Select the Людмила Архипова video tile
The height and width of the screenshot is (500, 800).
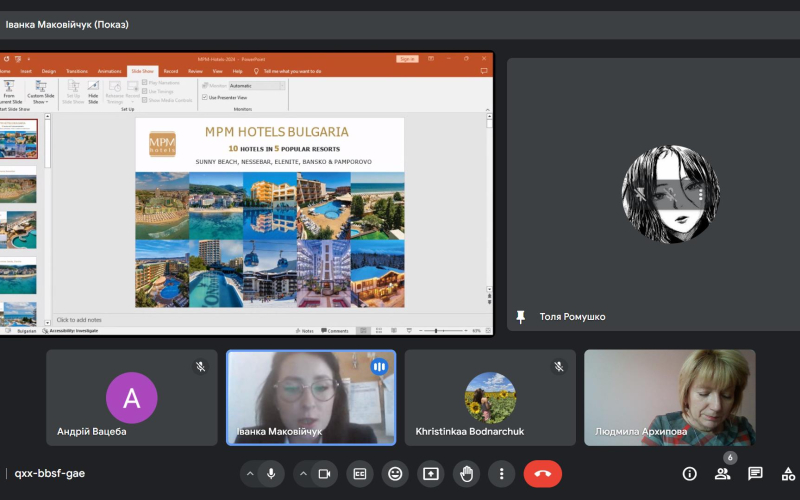point(670,397)
